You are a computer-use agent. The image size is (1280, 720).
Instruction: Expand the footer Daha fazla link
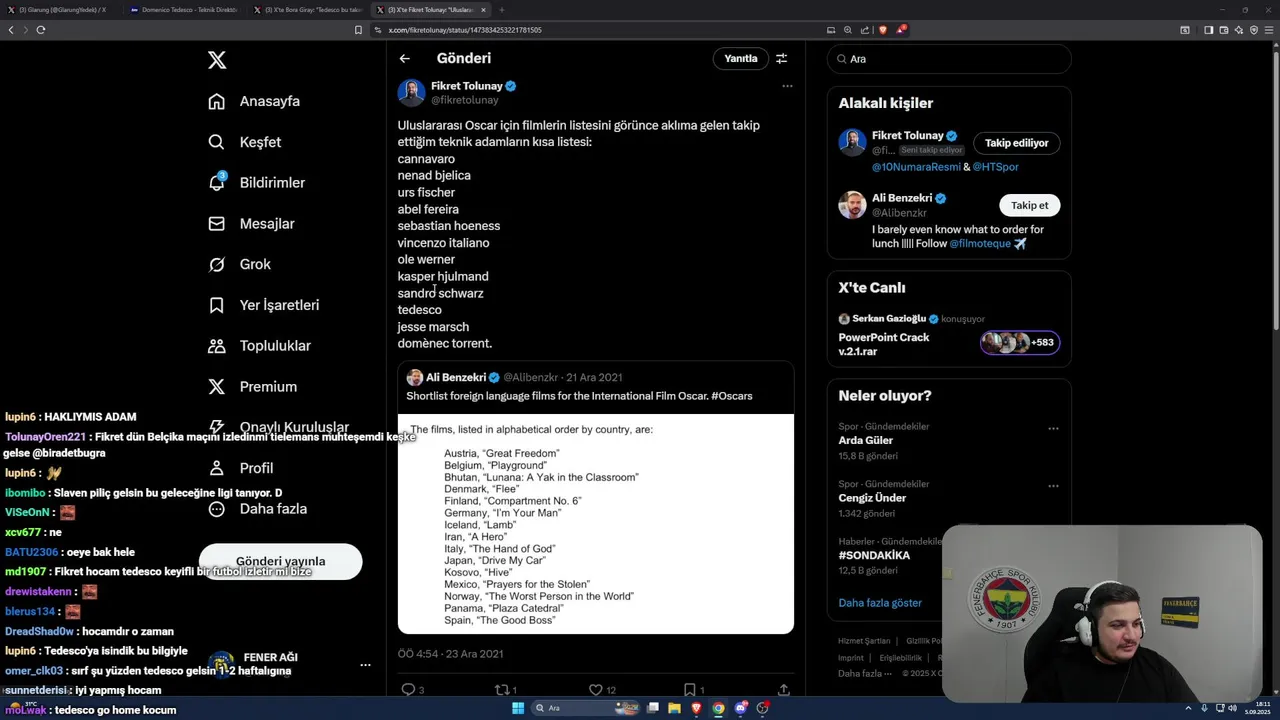(865, 673)
